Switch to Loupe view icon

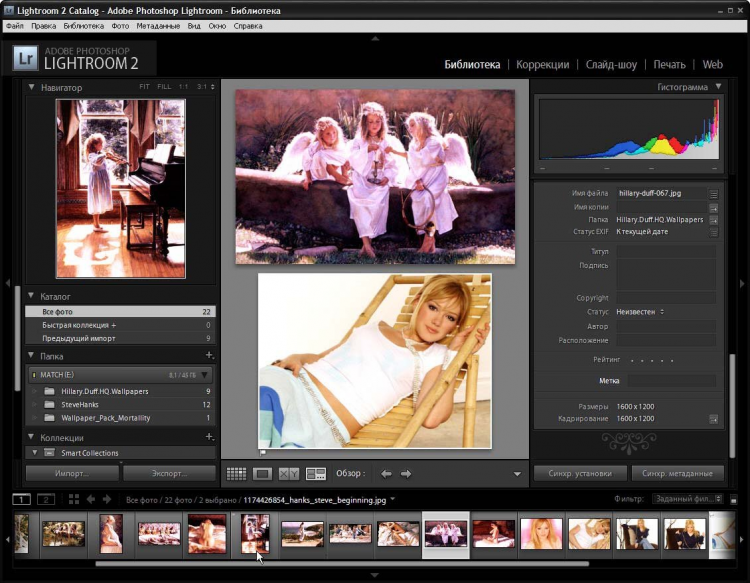[x=263, y=473]
